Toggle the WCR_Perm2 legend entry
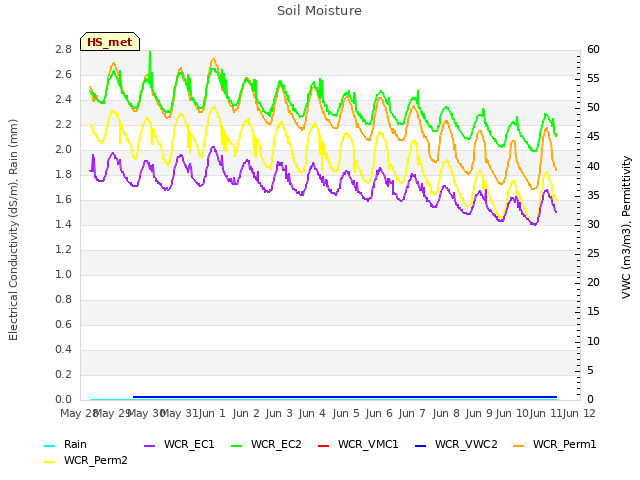640x480 pixels. click(x=86, y=461)
